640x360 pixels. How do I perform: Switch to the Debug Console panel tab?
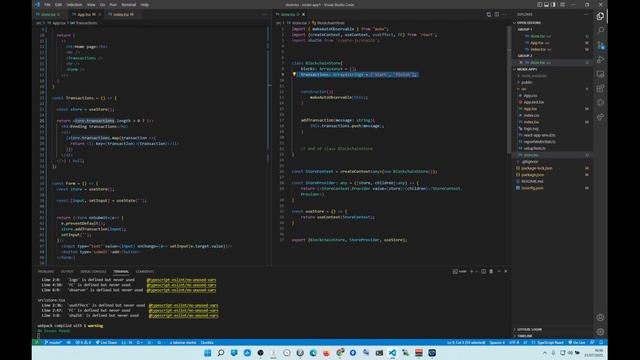coord(93,271)
